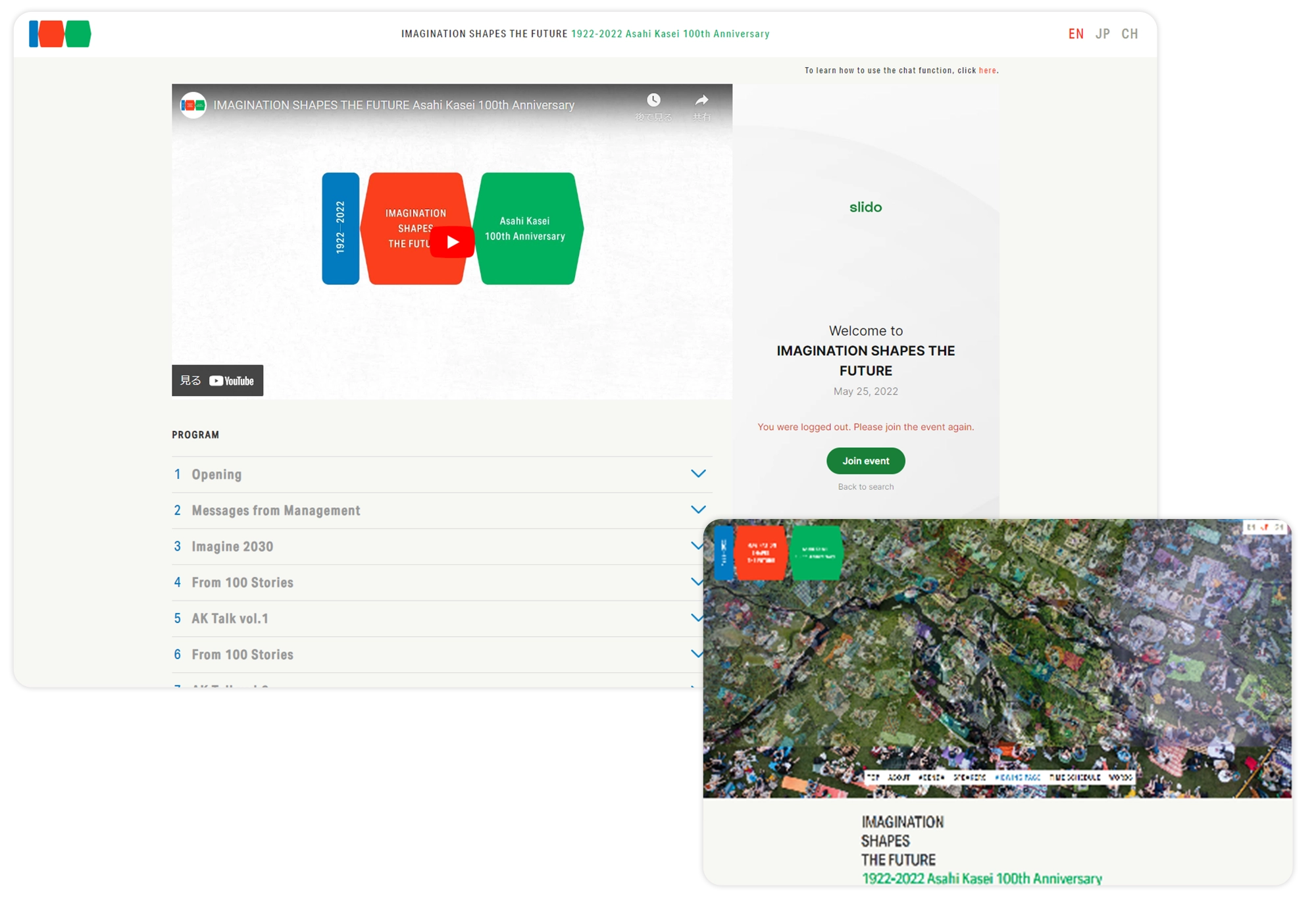Screen dimensions: 1316x921
Task: Click the blue 1922-2022 block in video
Action: coord(340,228)
